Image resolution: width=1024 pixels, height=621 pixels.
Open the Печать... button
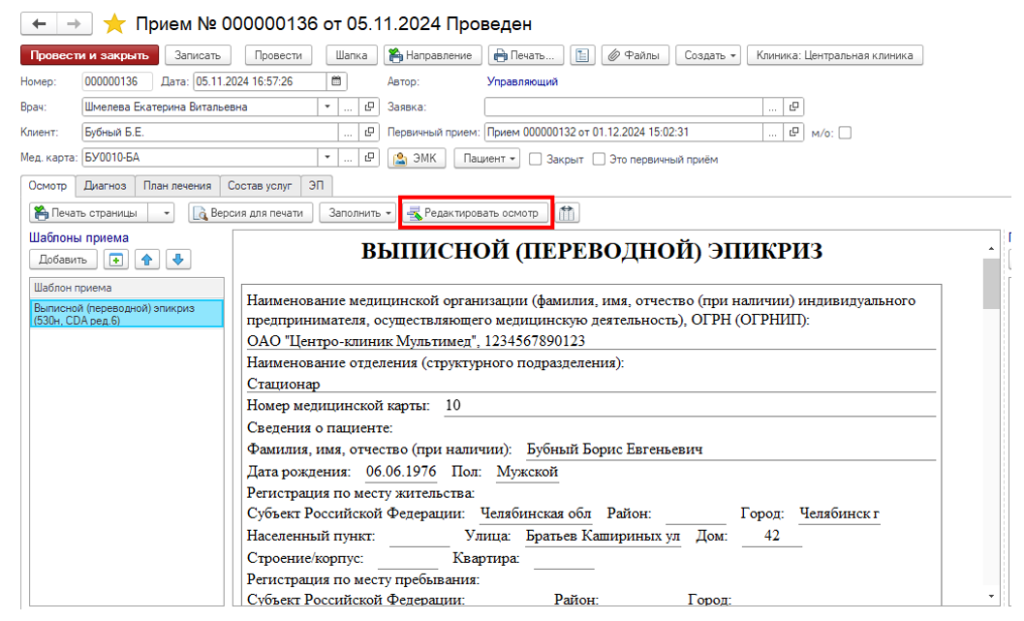coord(526,56)
